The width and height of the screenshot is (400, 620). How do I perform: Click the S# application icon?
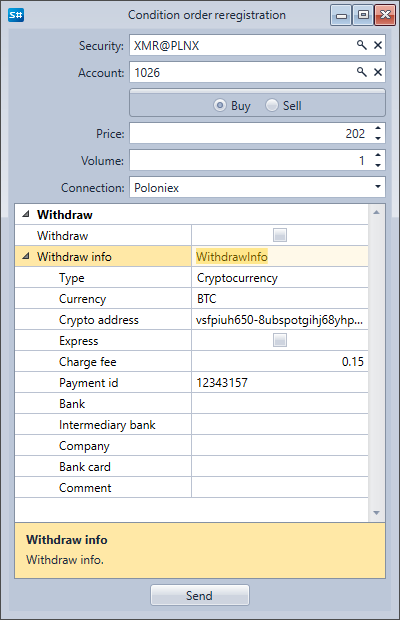16,15
